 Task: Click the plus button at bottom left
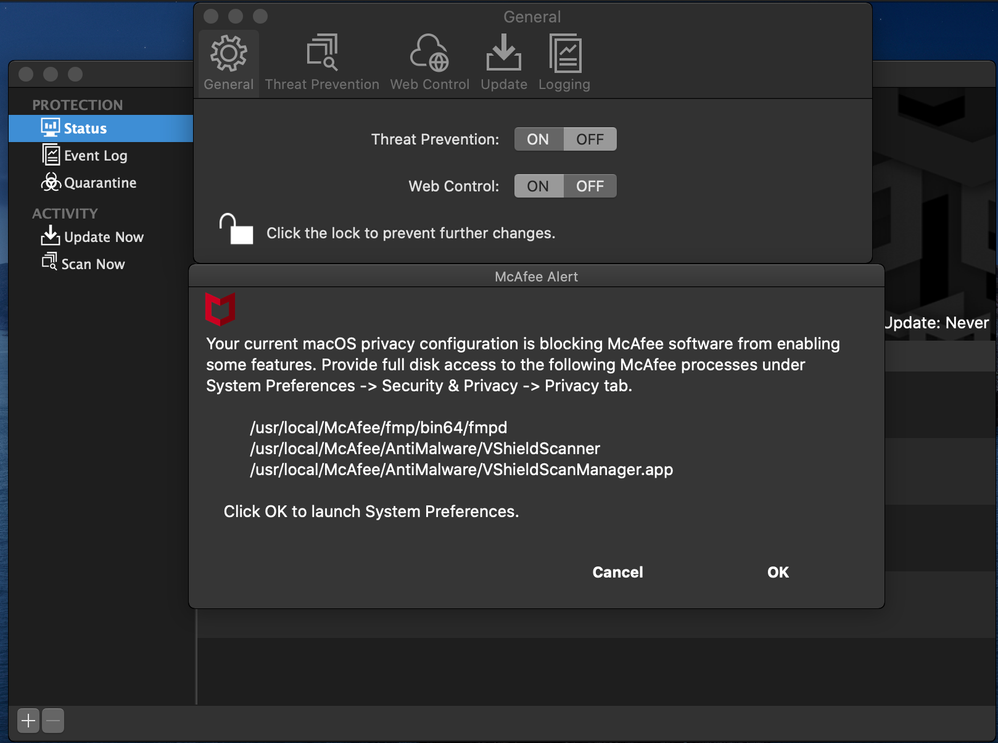tap(28, 721)
